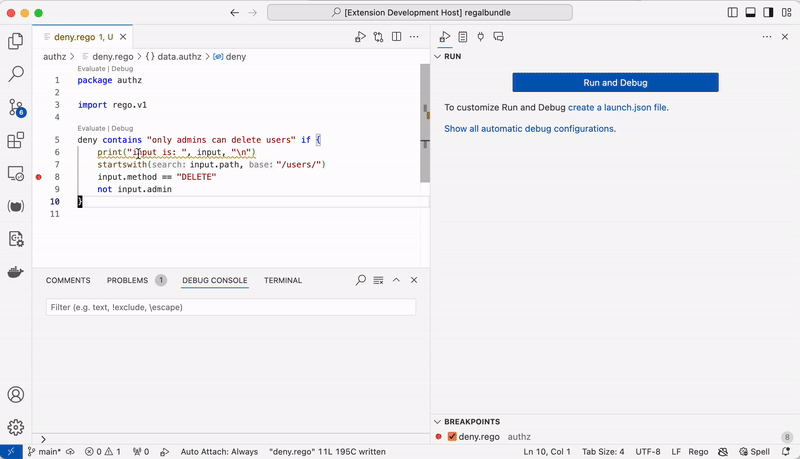The height and width of the screenshot is (459, 800).
Task: Click the Run and Debug button
Action: coord(615,83)
